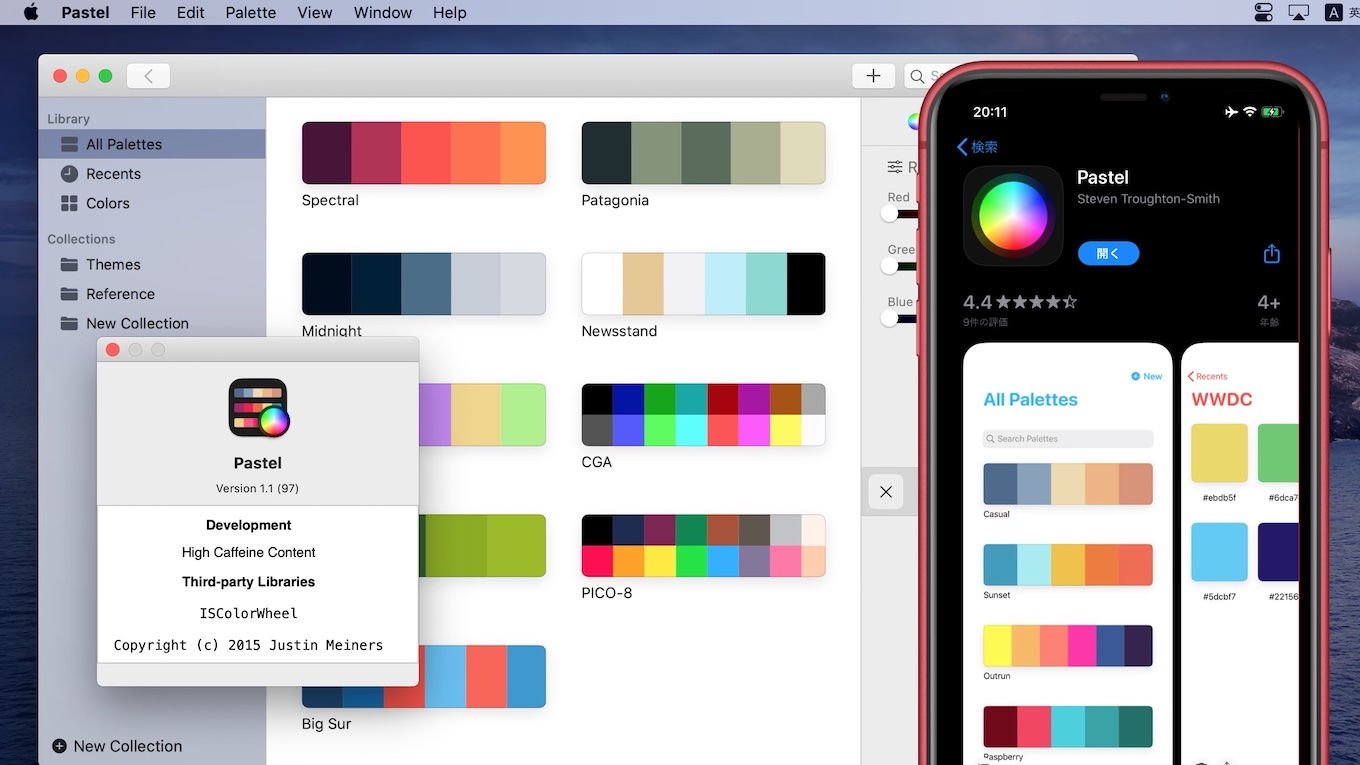Open the Edit menu
The width and height of the screenshot is (1360, 765).
190,12
